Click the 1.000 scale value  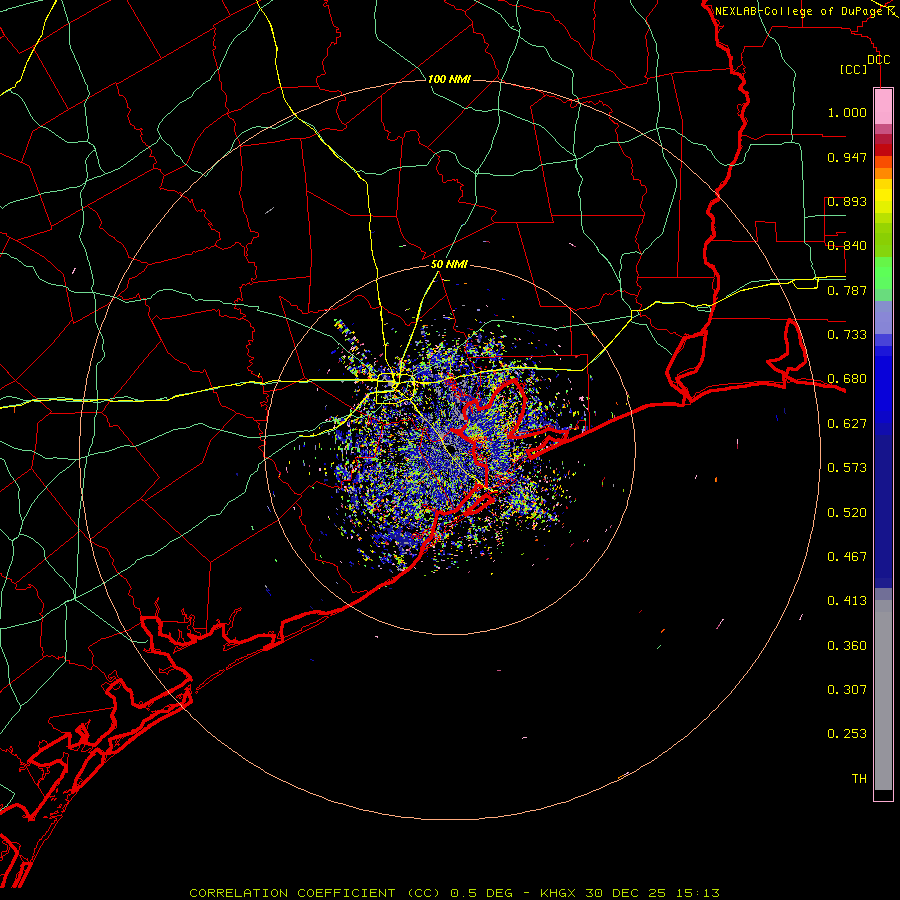(x=847, y=112)
